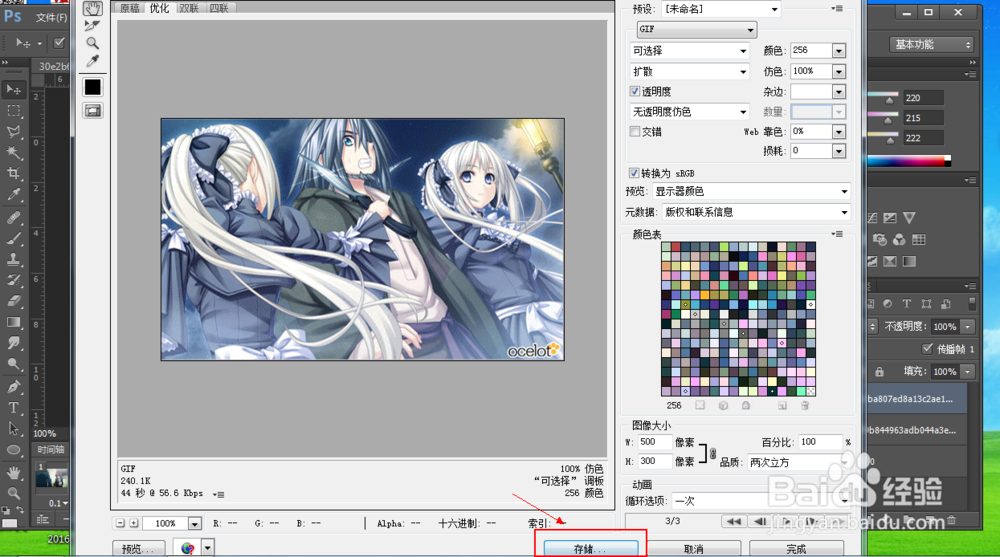Open the 预设 preset dropdown
The width and height of the screenshot is (1000, 557).
(721, 9)
